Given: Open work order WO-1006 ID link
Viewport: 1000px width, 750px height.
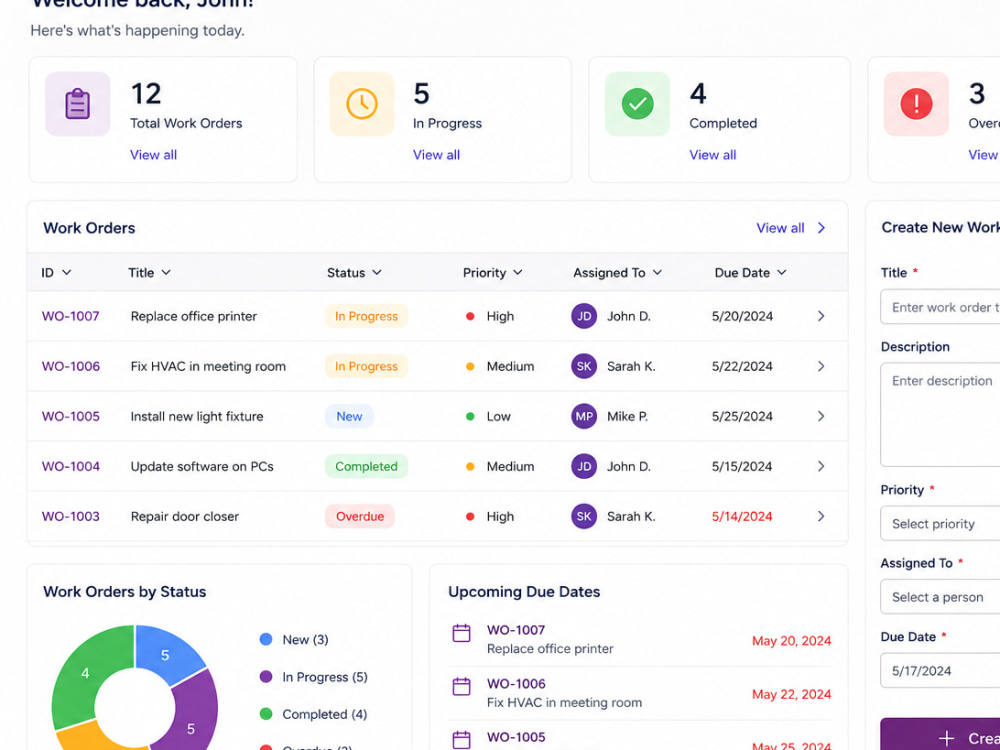Looking at the screenshot, I should [x=71, y=366].
